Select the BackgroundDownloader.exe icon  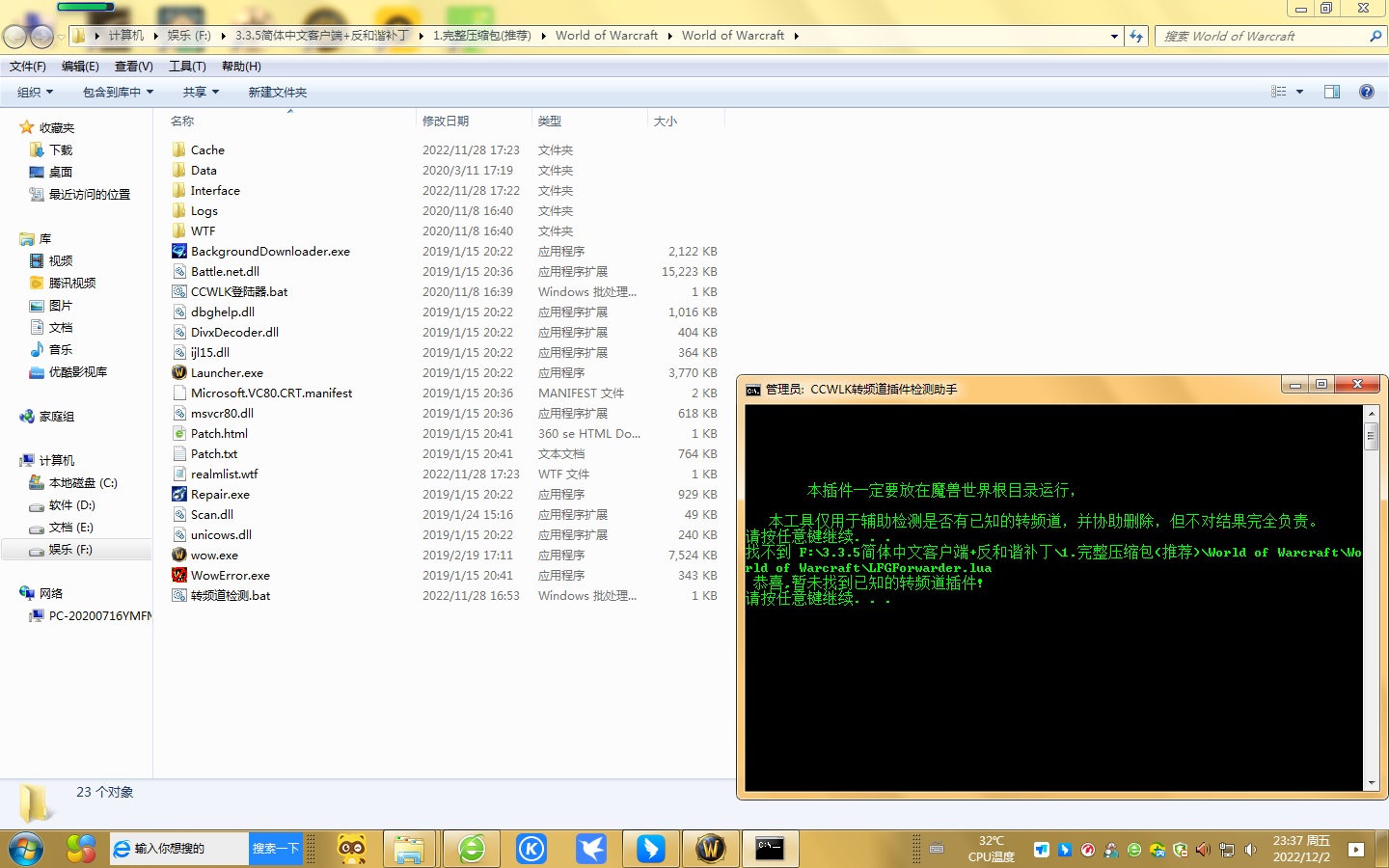pos(179,251)
